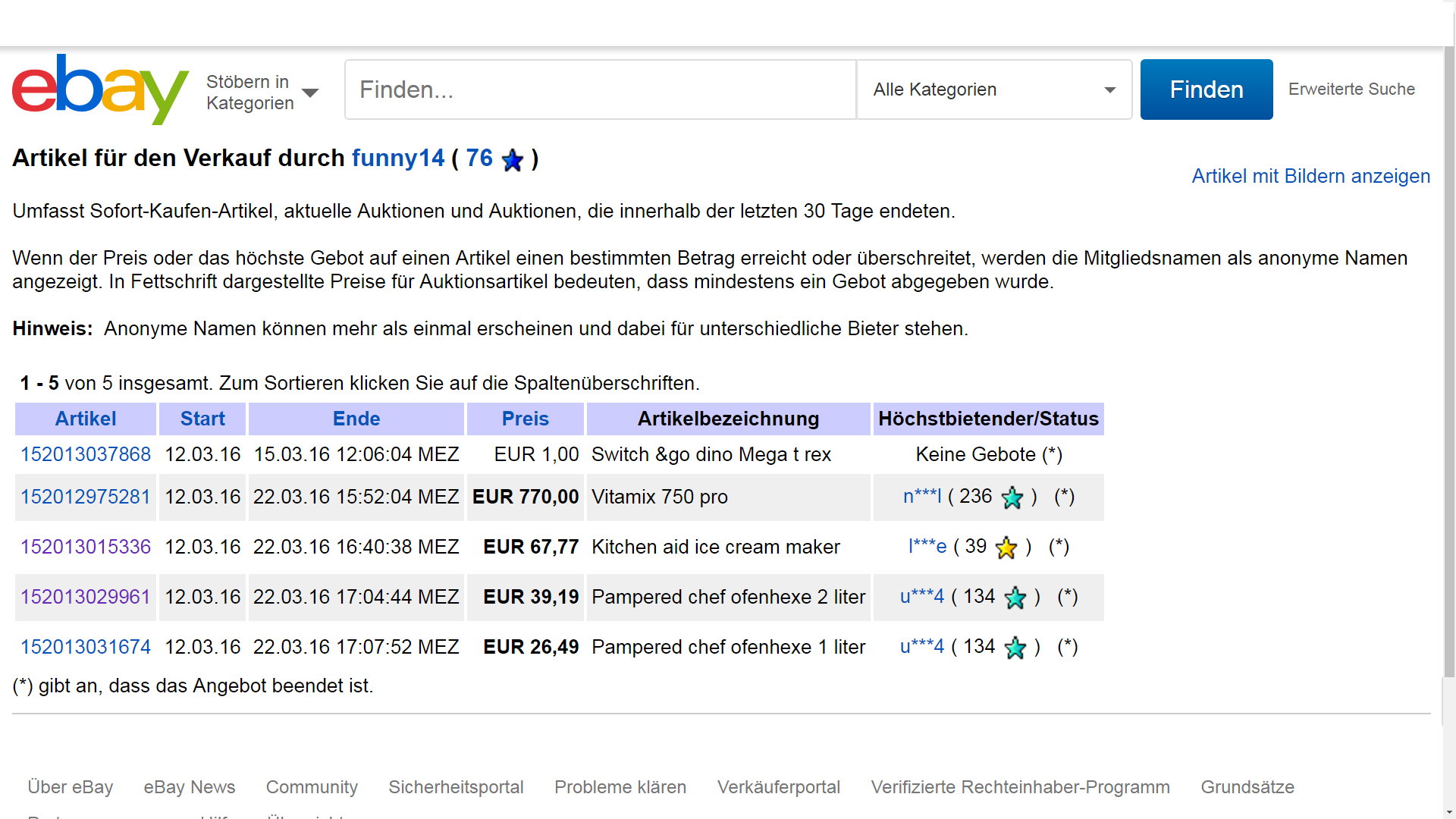Click the Keine Gebote (*) status
The image size is (1456, 819).
click(x=989, y=454)
